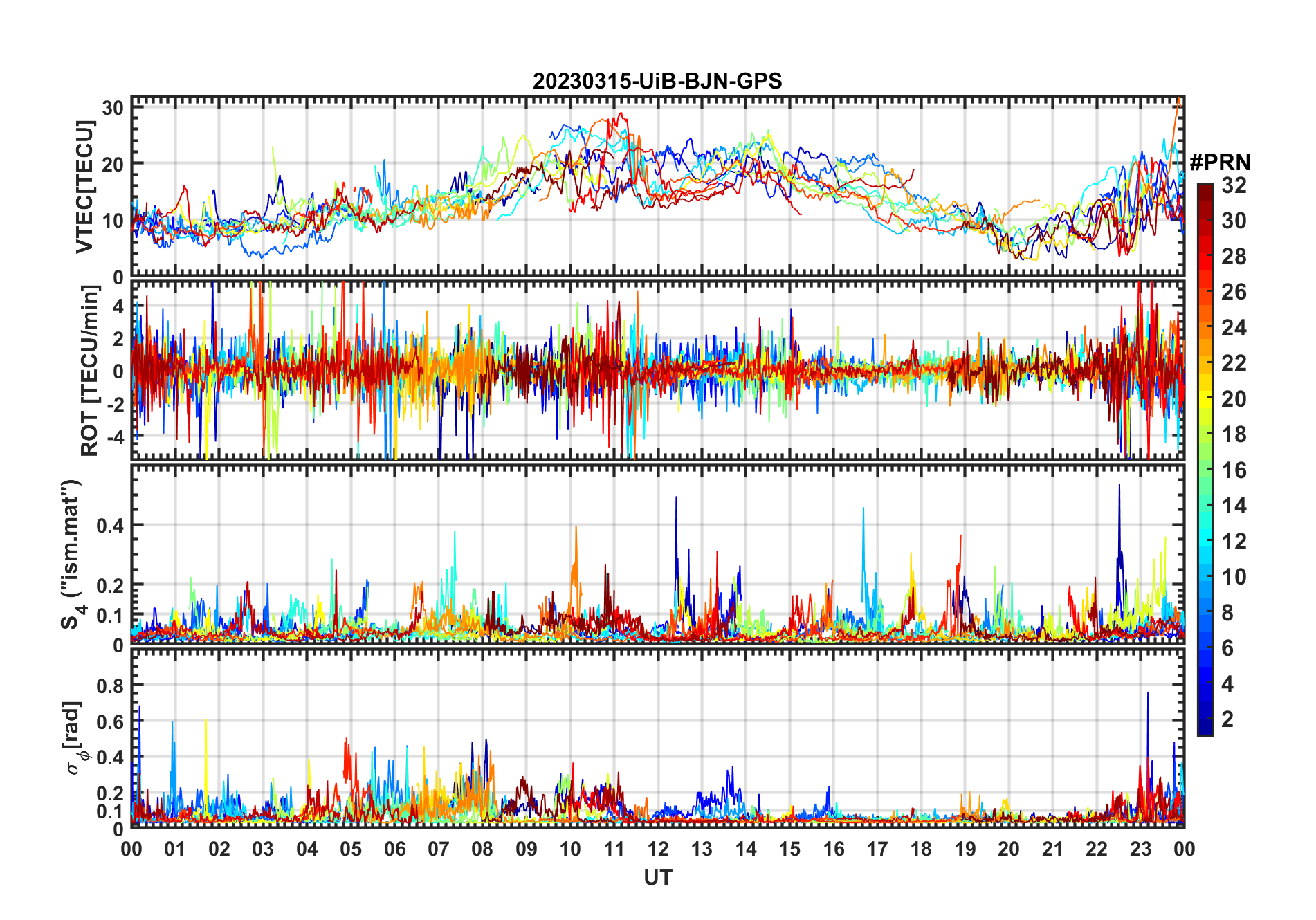Viewport: 1316px width, 920px height.
Task: Select dark blue PRN 2 colorbar region
Action: (x=1205, y=719)
